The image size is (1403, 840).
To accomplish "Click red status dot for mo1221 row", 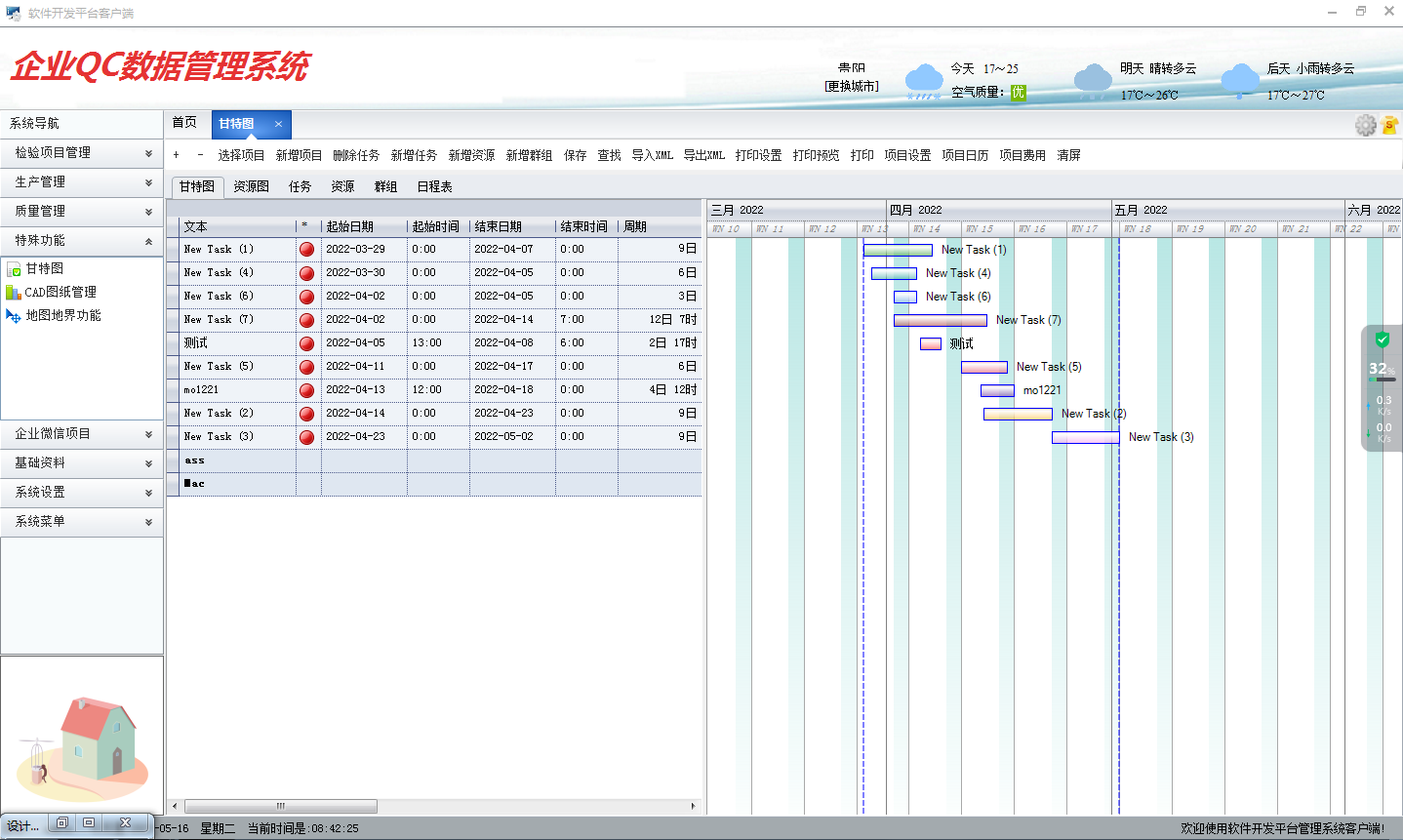I will (306, 390).
